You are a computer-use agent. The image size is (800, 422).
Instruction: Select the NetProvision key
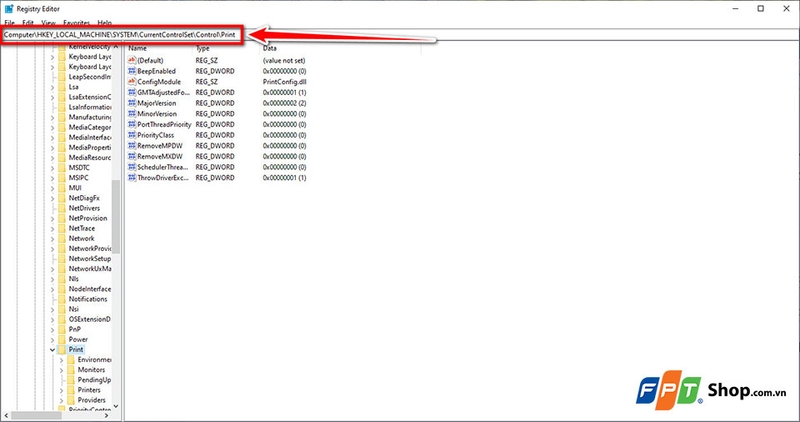pos(88,218)
